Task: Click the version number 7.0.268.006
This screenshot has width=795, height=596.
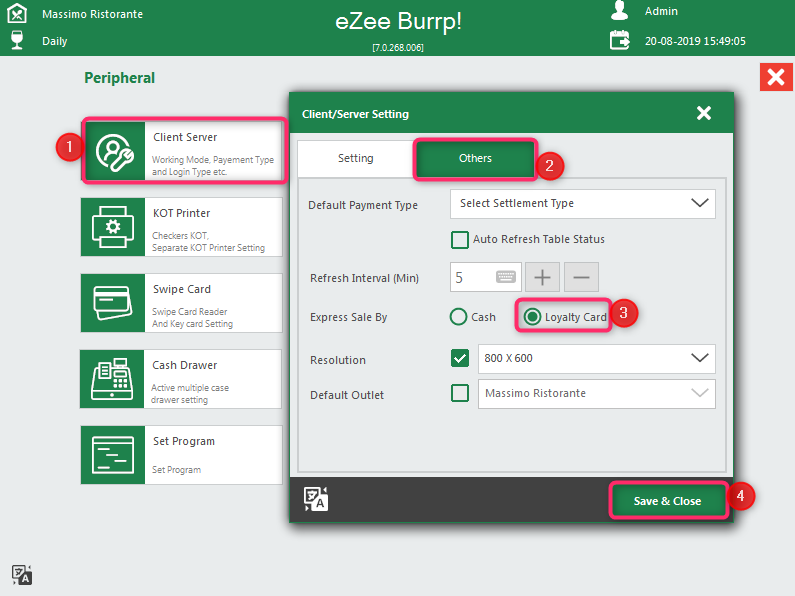Action: (x=398, y=48)
